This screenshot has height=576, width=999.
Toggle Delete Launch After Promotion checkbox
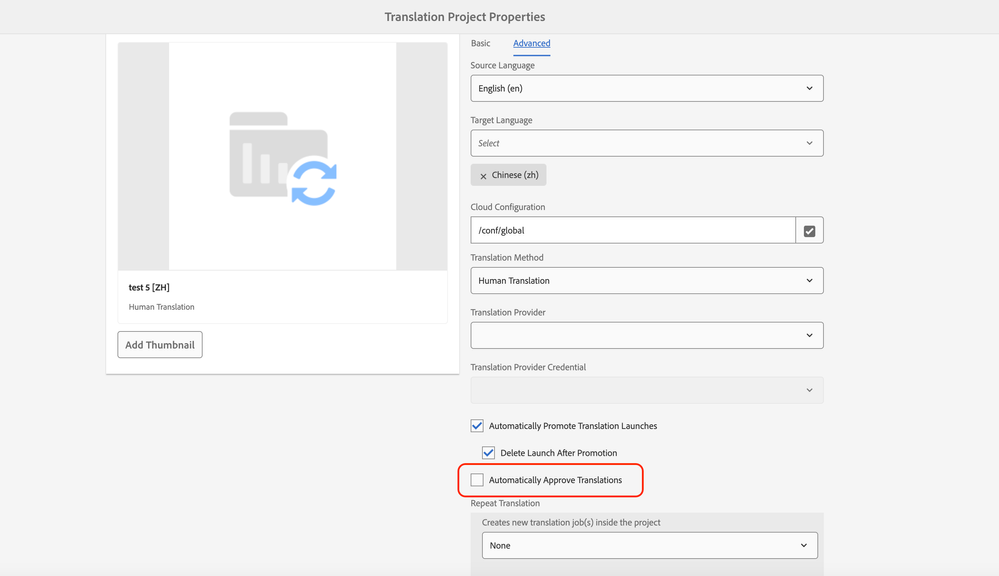tap(488, 453)
